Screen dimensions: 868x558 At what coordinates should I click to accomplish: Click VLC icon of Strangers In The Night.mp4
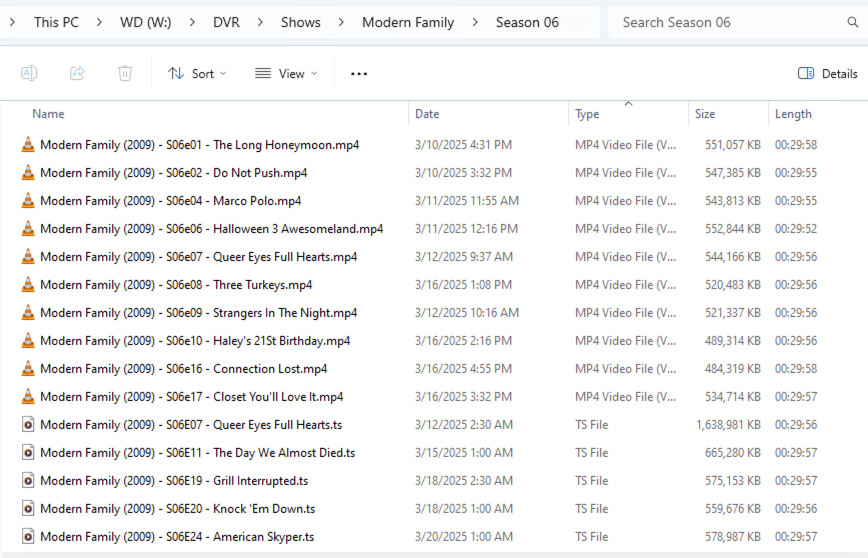click(28, 312)
